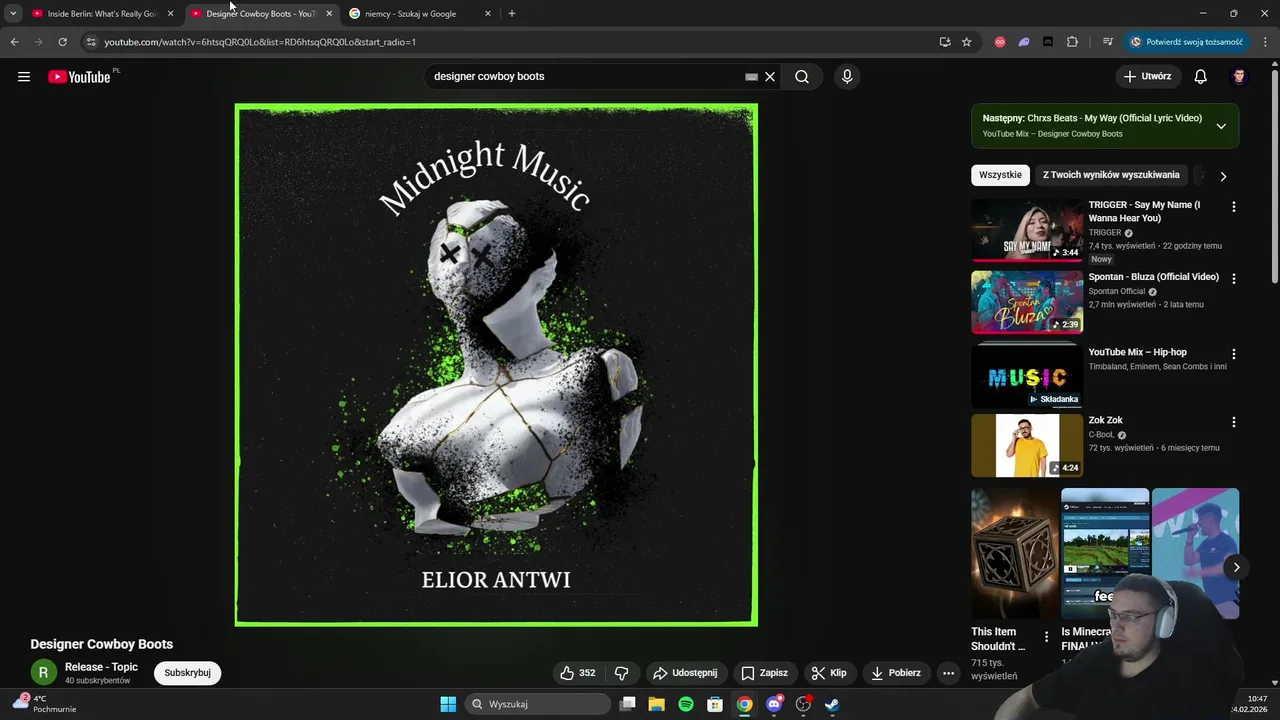1280x720 pixels.
Task: Start voice search with the microphone icon
Action: click(847, 77)
